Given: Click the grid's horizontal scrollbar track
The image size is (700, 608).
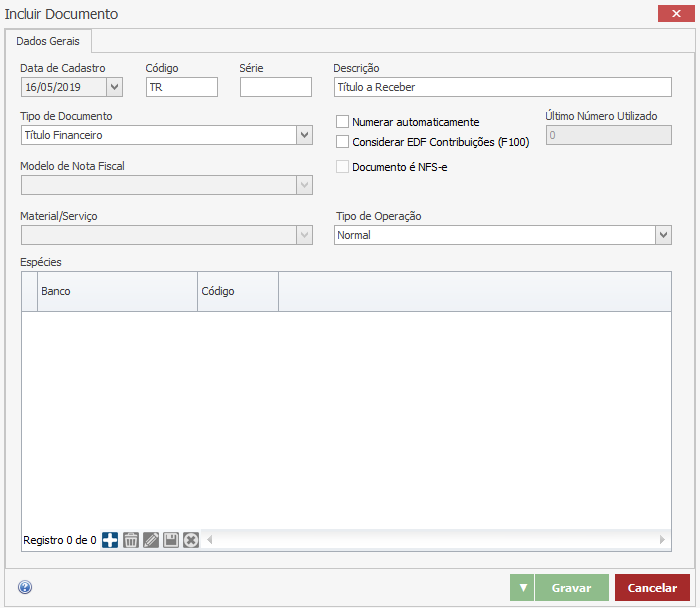Looking at the screenshot, I should (x=430, y=540).
